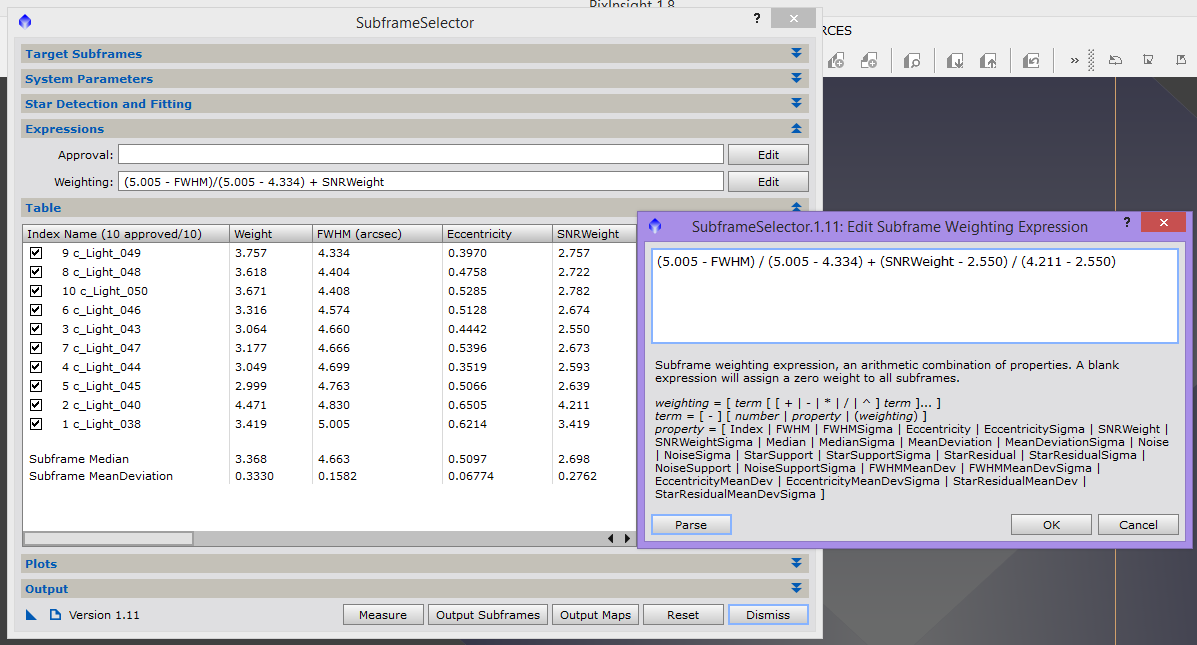
Task: Click the Output Subframes button
Action: point(488,615)
